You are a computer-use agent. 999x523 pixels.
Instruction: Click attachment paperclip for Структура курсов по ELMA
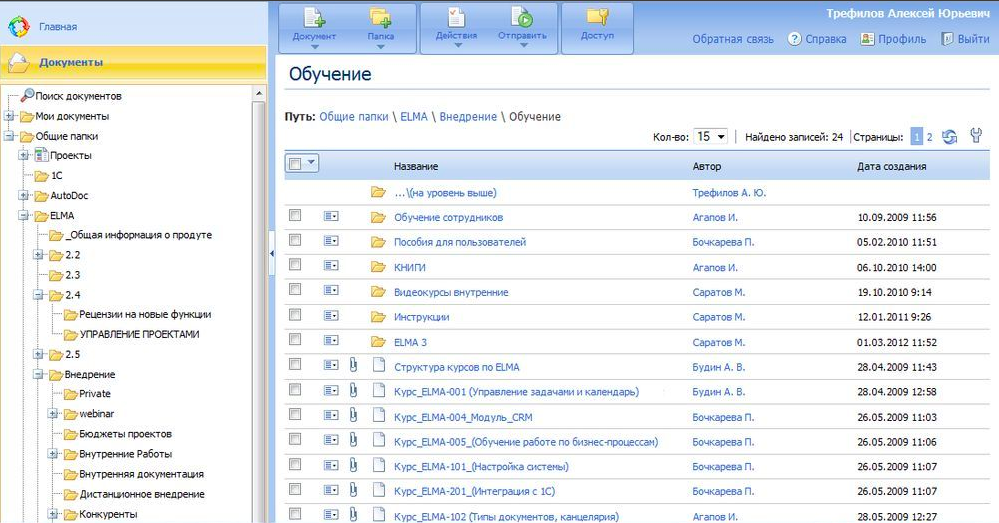(353, 365)
